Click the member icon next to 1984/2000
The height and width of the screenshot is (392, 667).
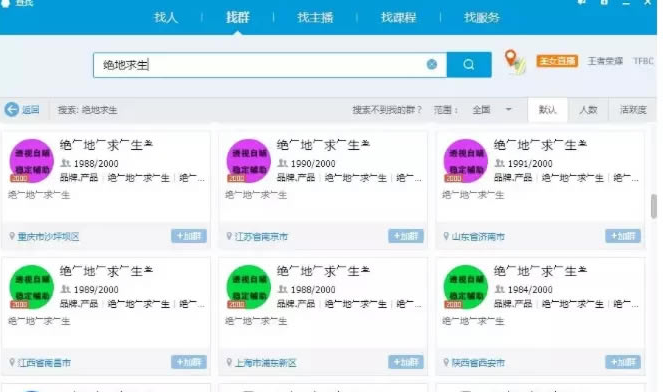tap(499, 289)
